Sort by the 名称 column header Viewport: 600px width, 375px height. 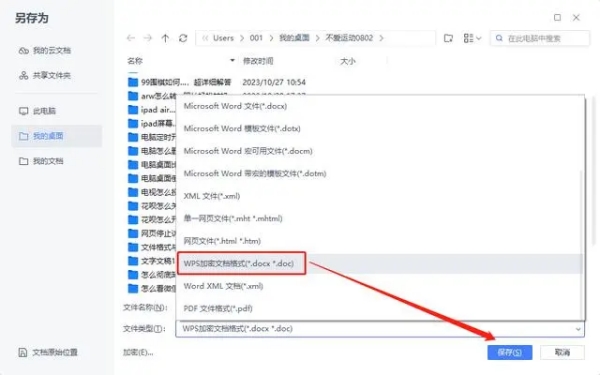point(135,61)
